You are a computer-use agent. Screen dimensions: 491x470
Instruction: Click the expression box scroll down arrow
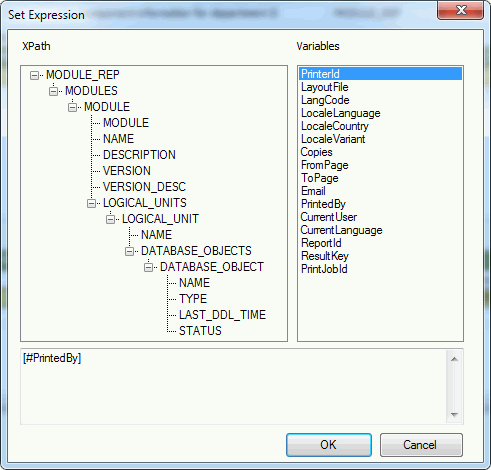(454, 415)
